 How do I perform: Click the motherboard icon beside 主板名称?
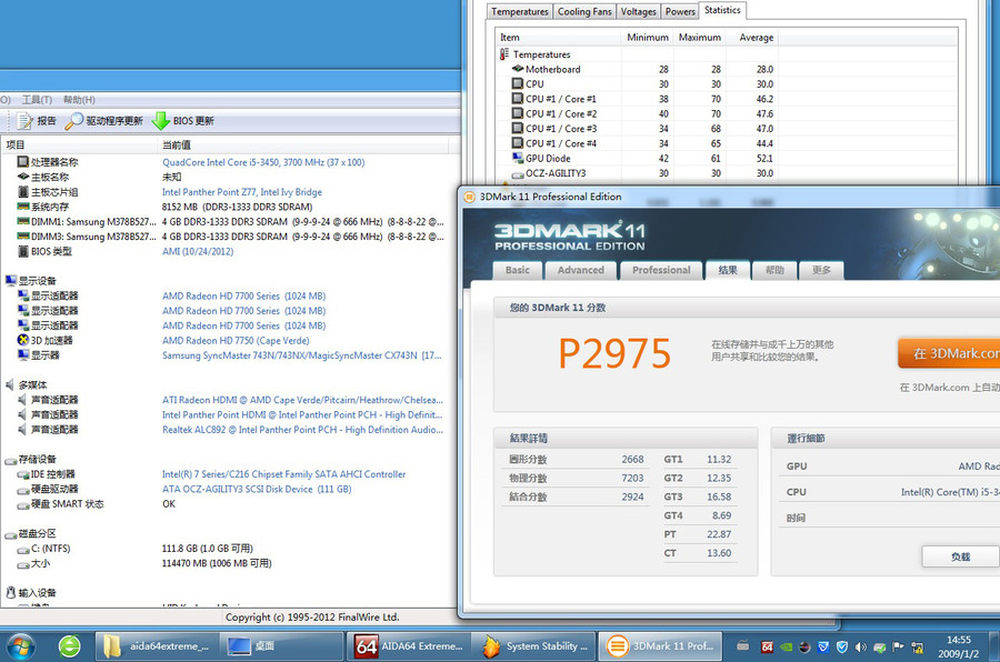[x=23, y=177]
